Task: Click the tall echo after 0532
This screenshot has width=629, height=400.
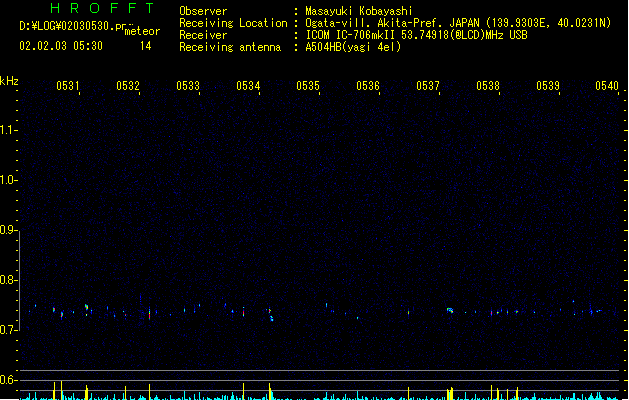Action: coord(149,313)
